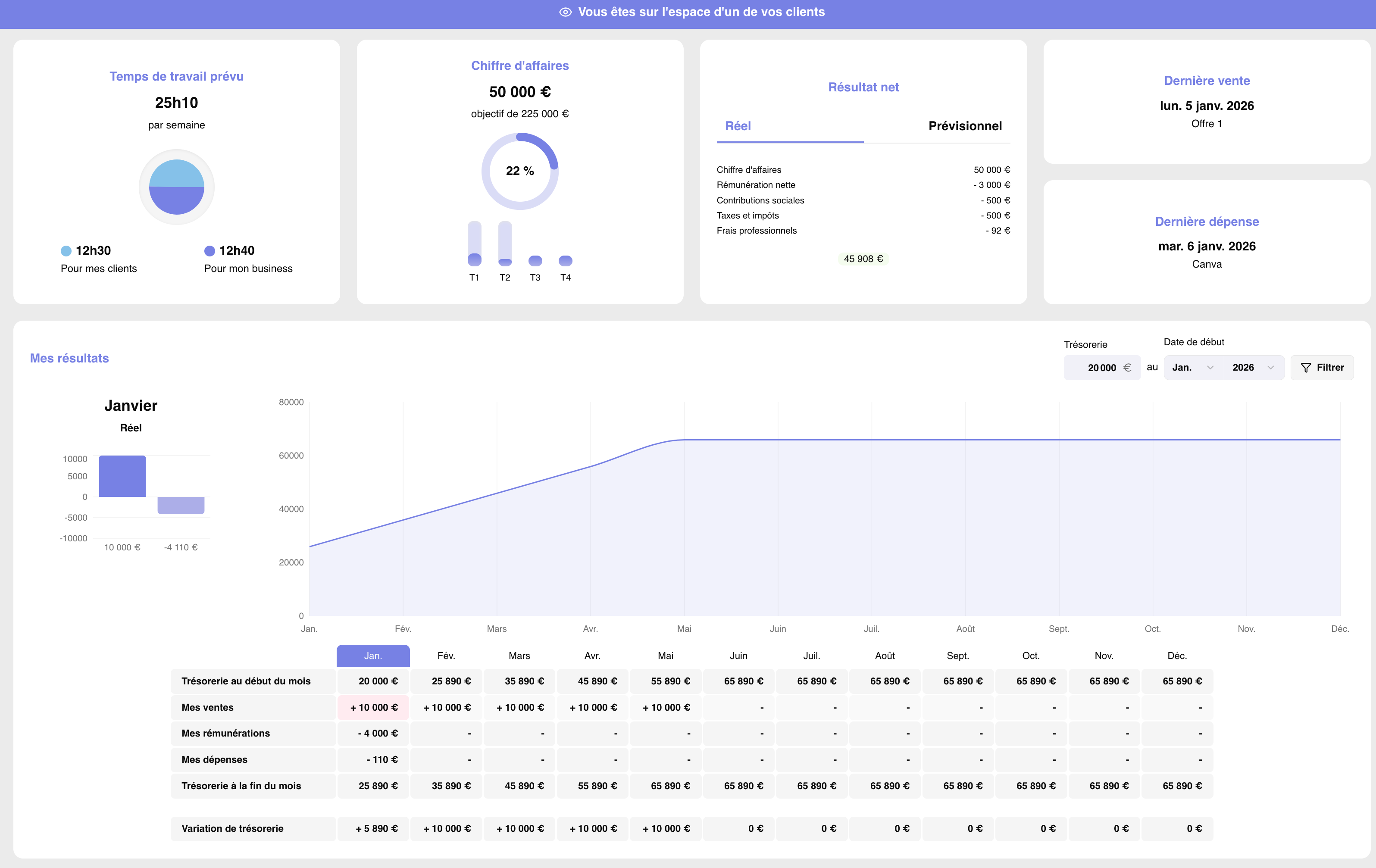Image resolution: width=1376 pixels, height=868 pixels.
Task: Open the Jan. month dropdown
Action: point(1192,368)
